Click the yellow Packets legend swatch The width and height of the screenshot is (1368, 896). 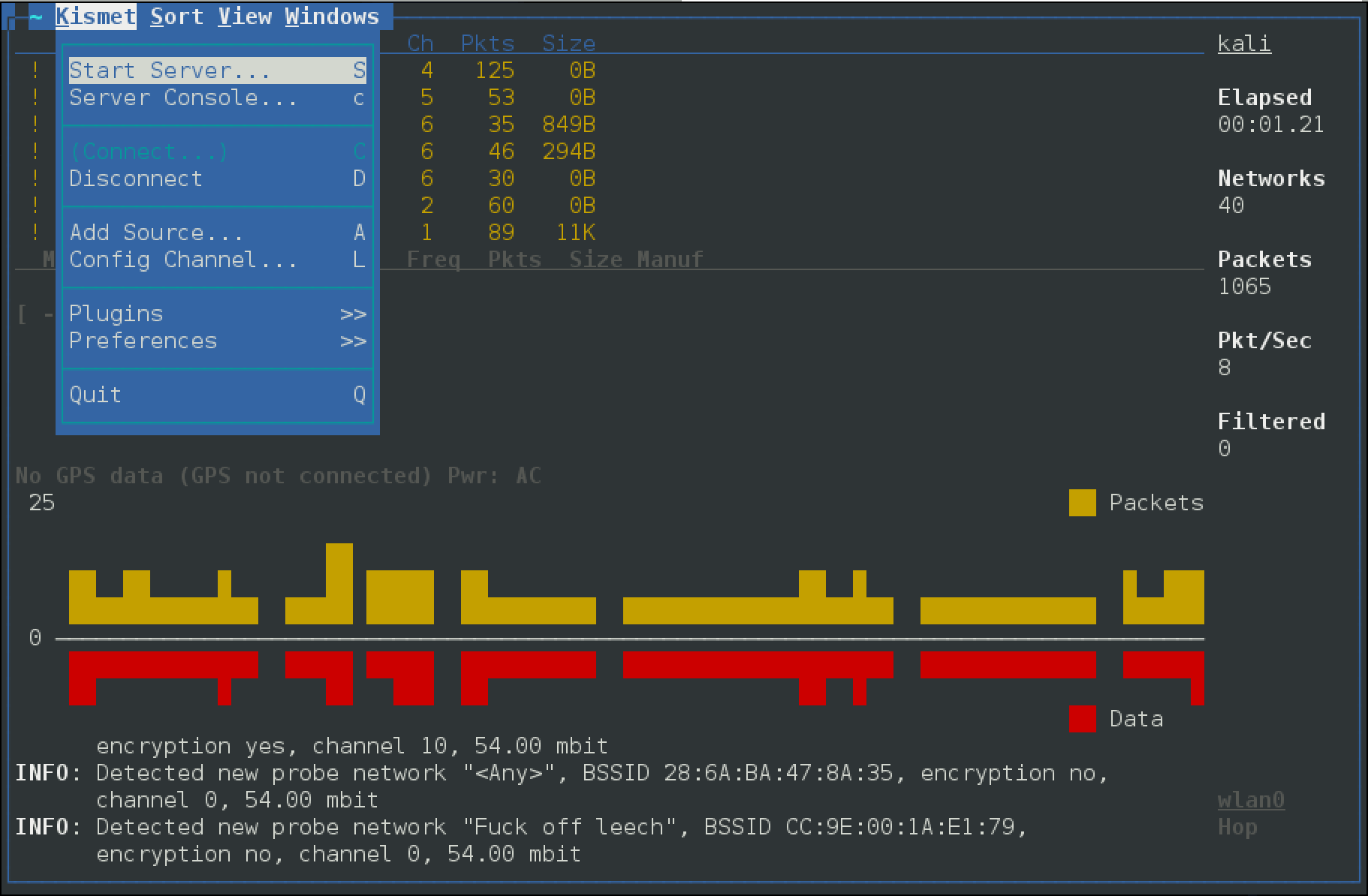click(1082, 503)
